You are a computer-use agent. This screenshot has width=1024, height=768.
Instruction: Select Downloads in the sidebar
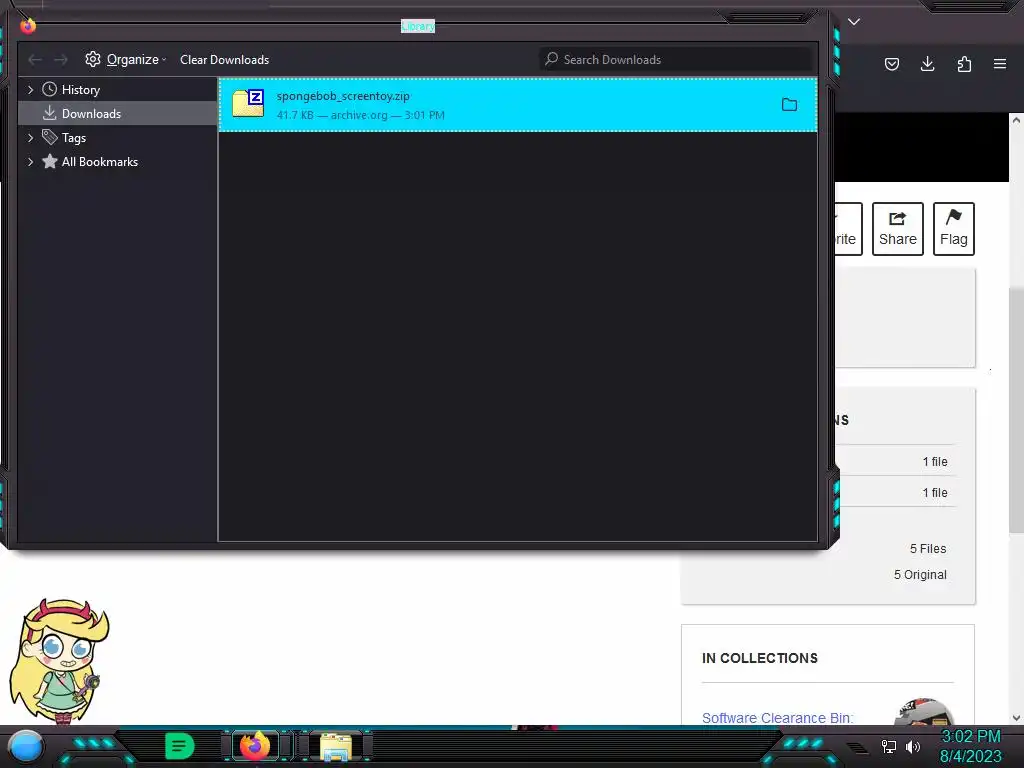91,114
